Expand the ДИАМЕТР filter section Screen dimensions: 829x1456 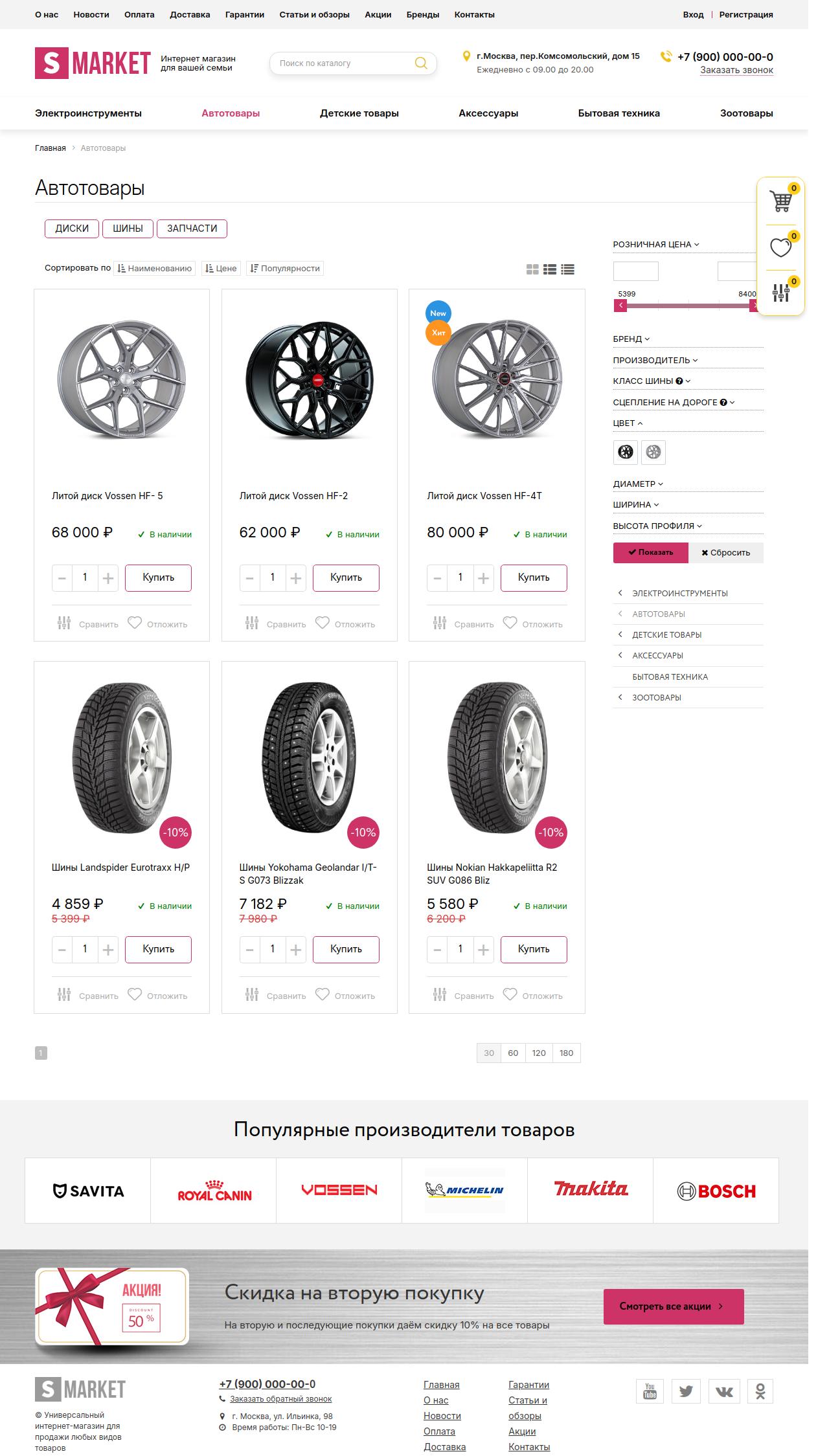click(638, 484)
